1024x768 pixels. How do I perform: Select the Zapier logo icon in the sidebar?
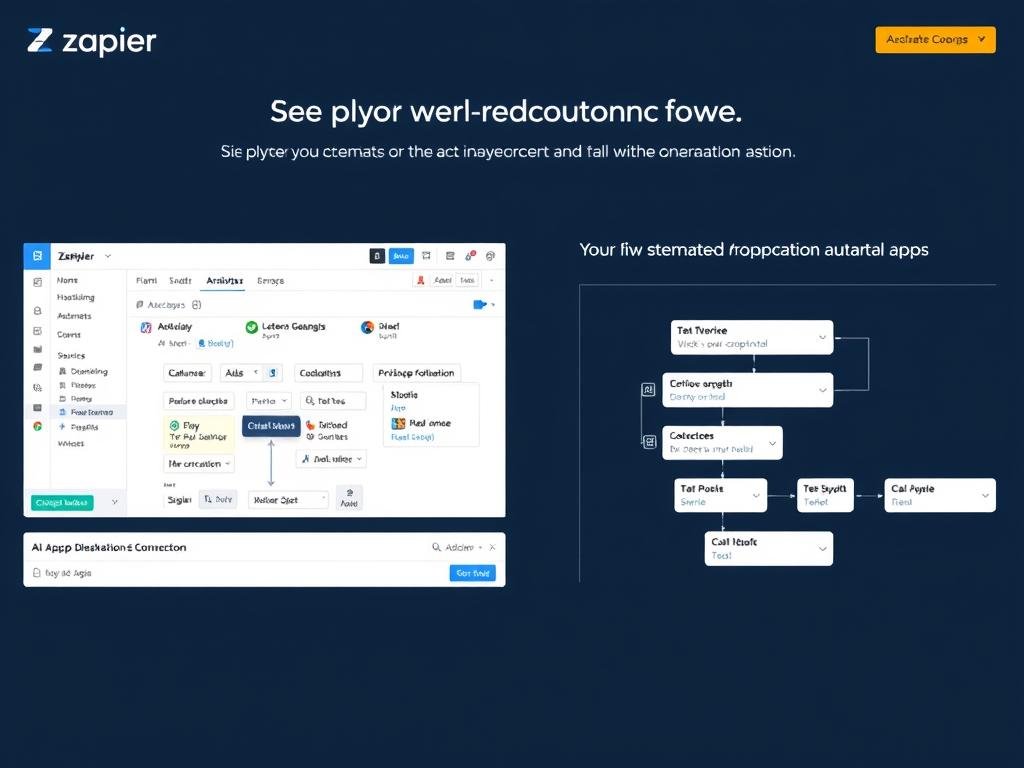pyautogui.click(x=39, y=256)
